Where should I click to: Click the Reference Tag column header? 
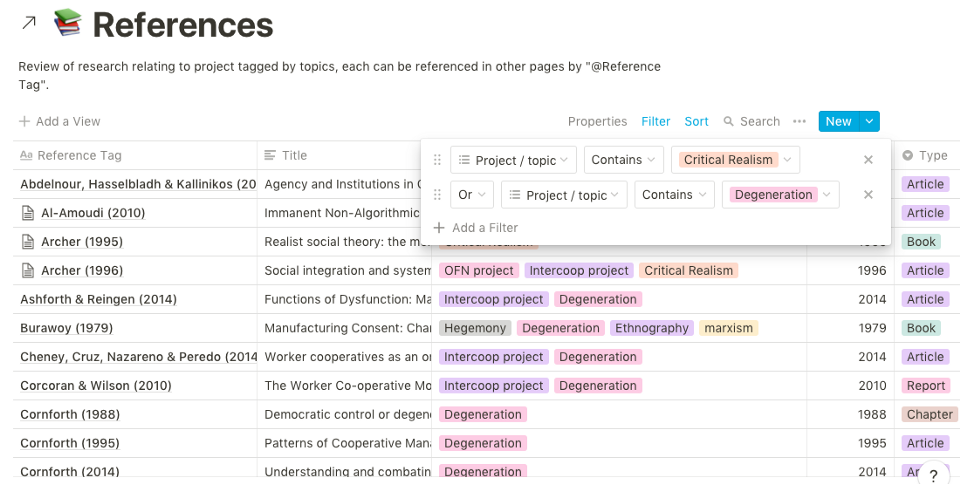point(80,156)
